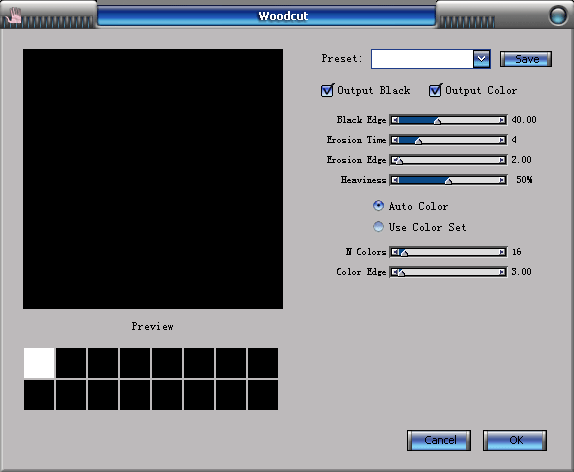Click right arrow of N Colors slider
574x472 pixels.
click(502, 252)
